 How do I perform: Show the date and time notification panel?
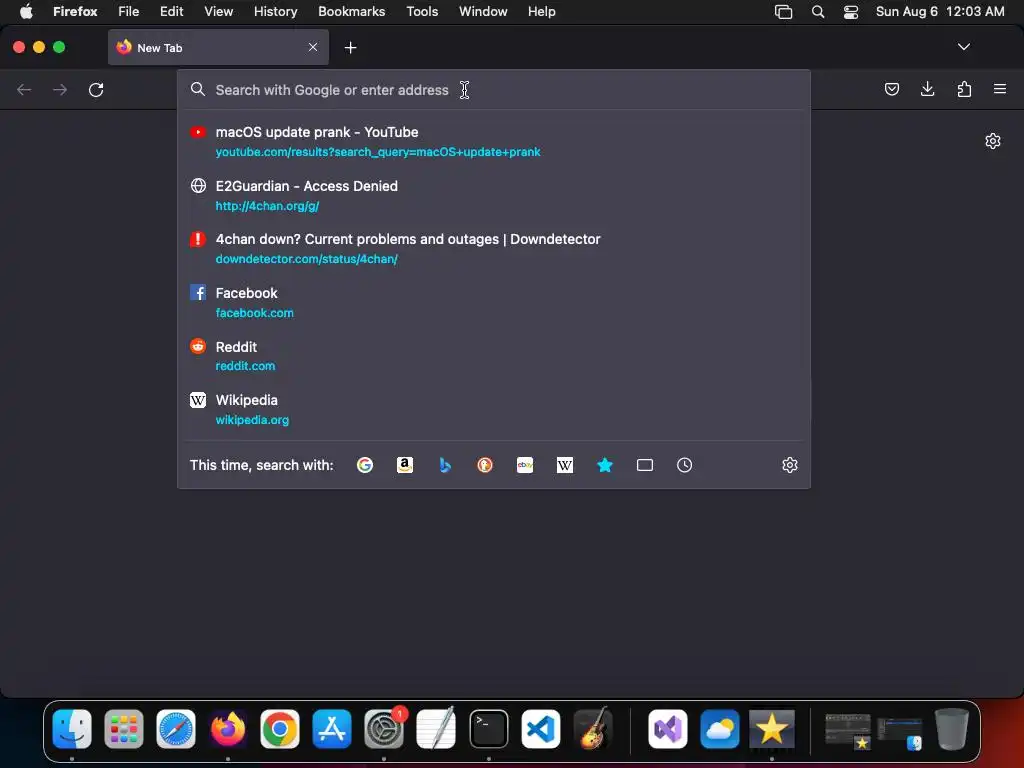(940, 11)
